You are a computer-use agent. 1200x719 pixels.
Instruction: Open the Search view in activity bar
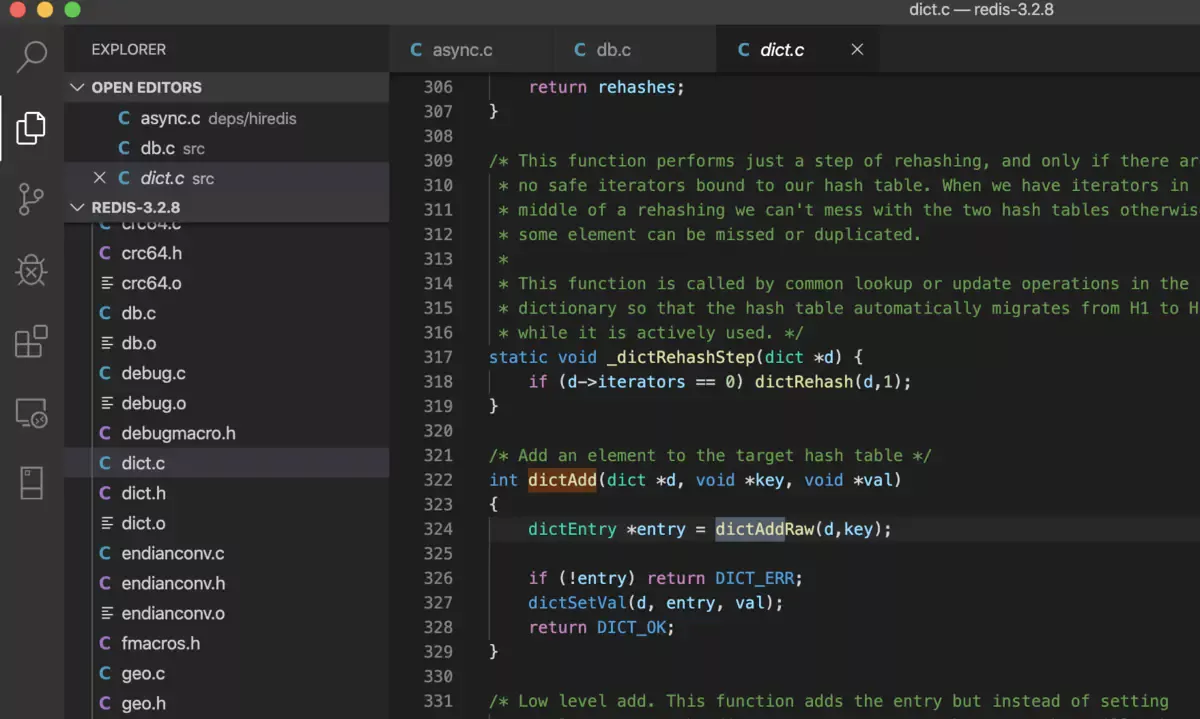pos(32,56)
